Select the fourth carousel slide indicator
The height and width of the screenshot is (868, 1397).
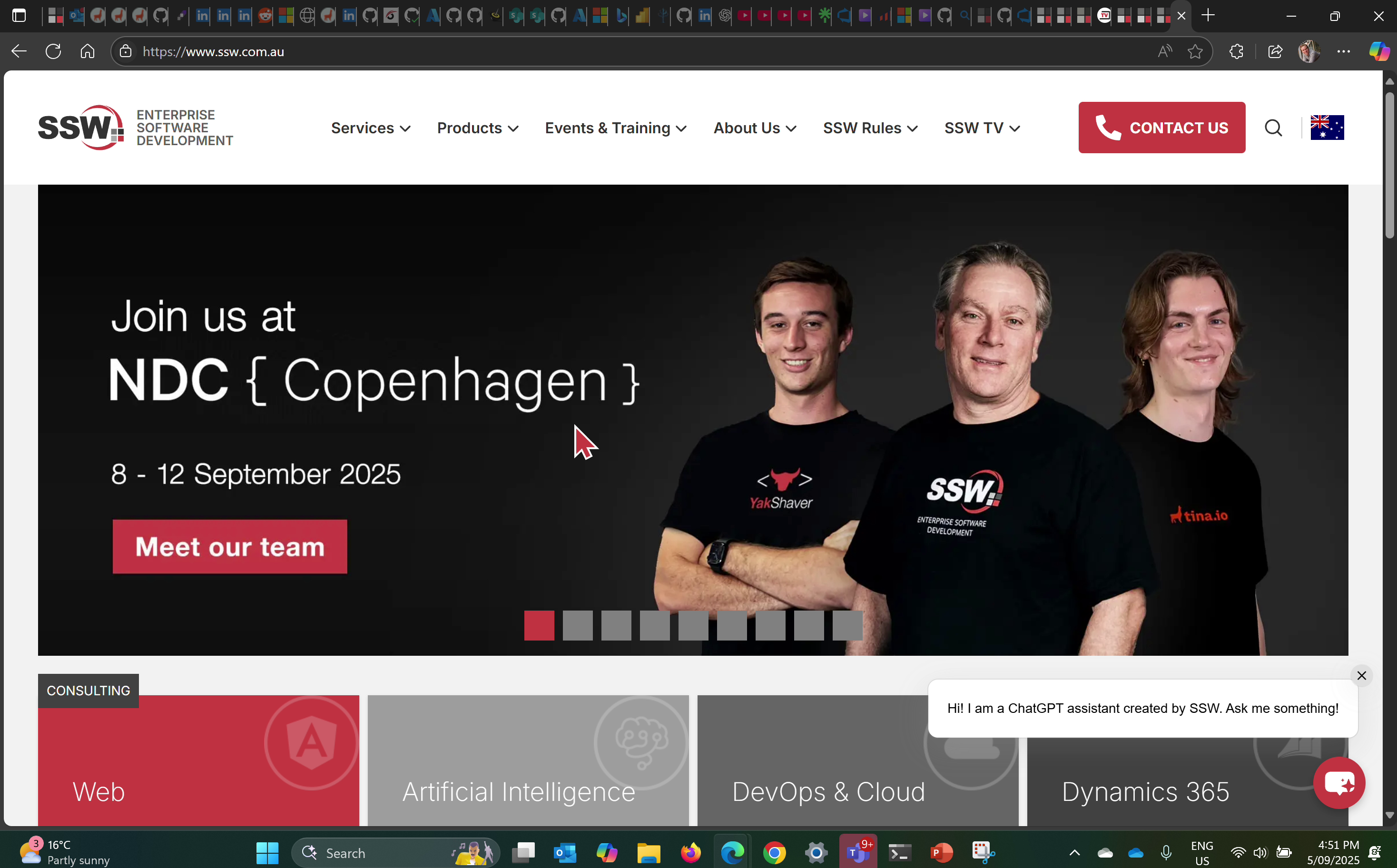(x=655, y=625)
